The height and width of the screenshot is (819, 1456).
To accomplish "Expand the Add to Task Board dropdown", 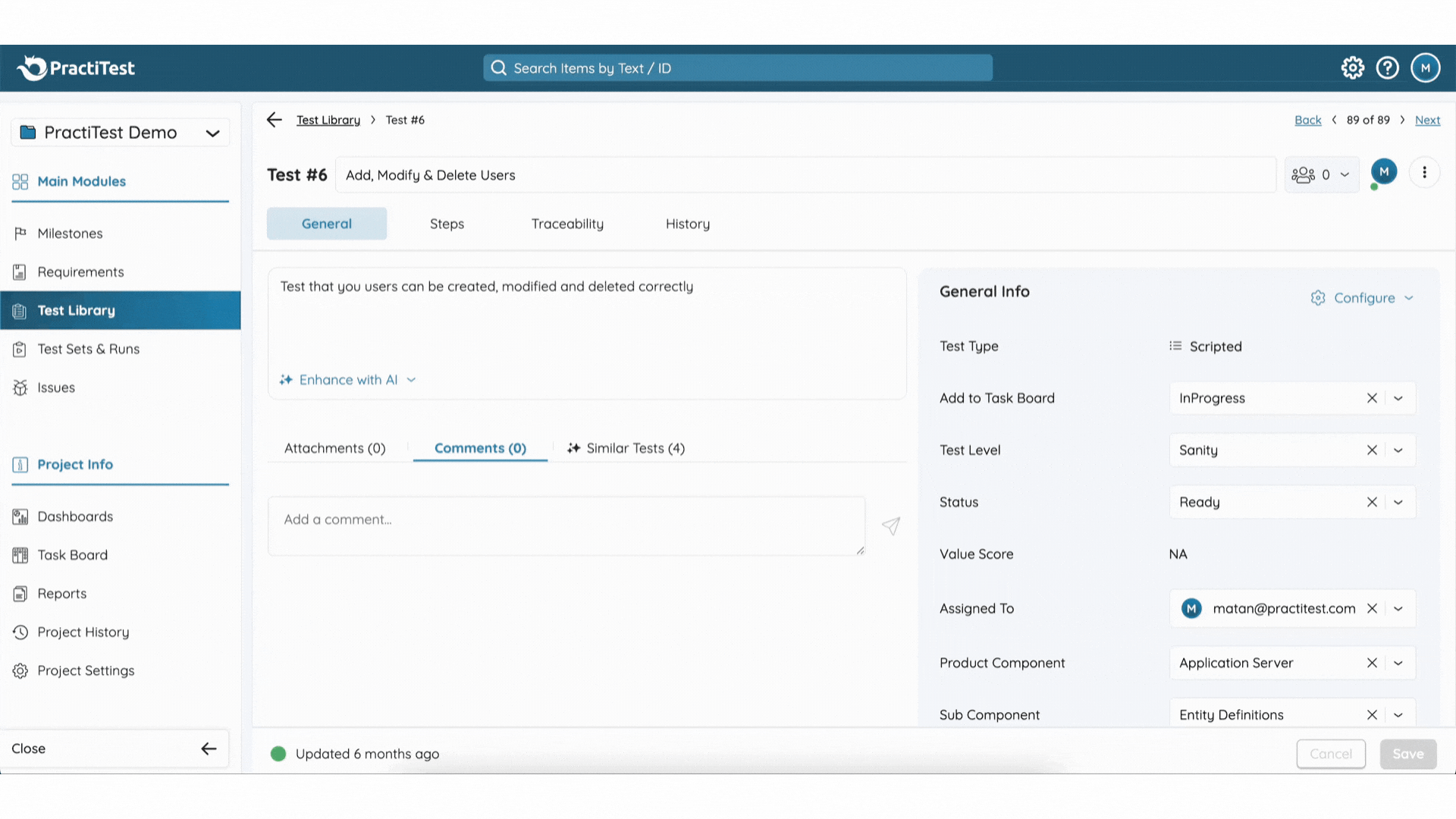I will pyautogui.click(x=1398, y=399).
